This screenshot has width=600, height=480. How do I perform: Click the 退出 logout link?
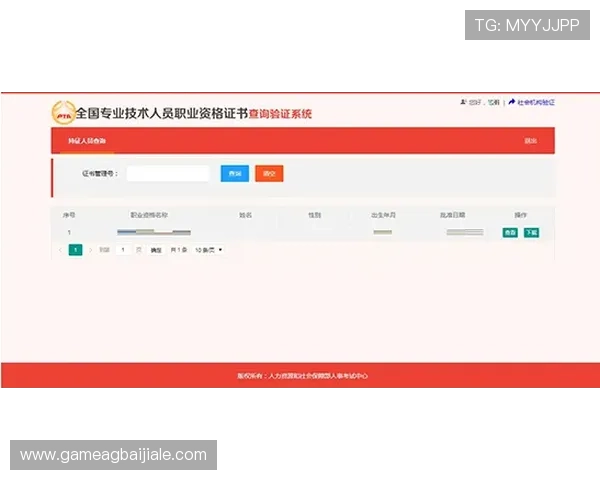(x=530, y=141)
